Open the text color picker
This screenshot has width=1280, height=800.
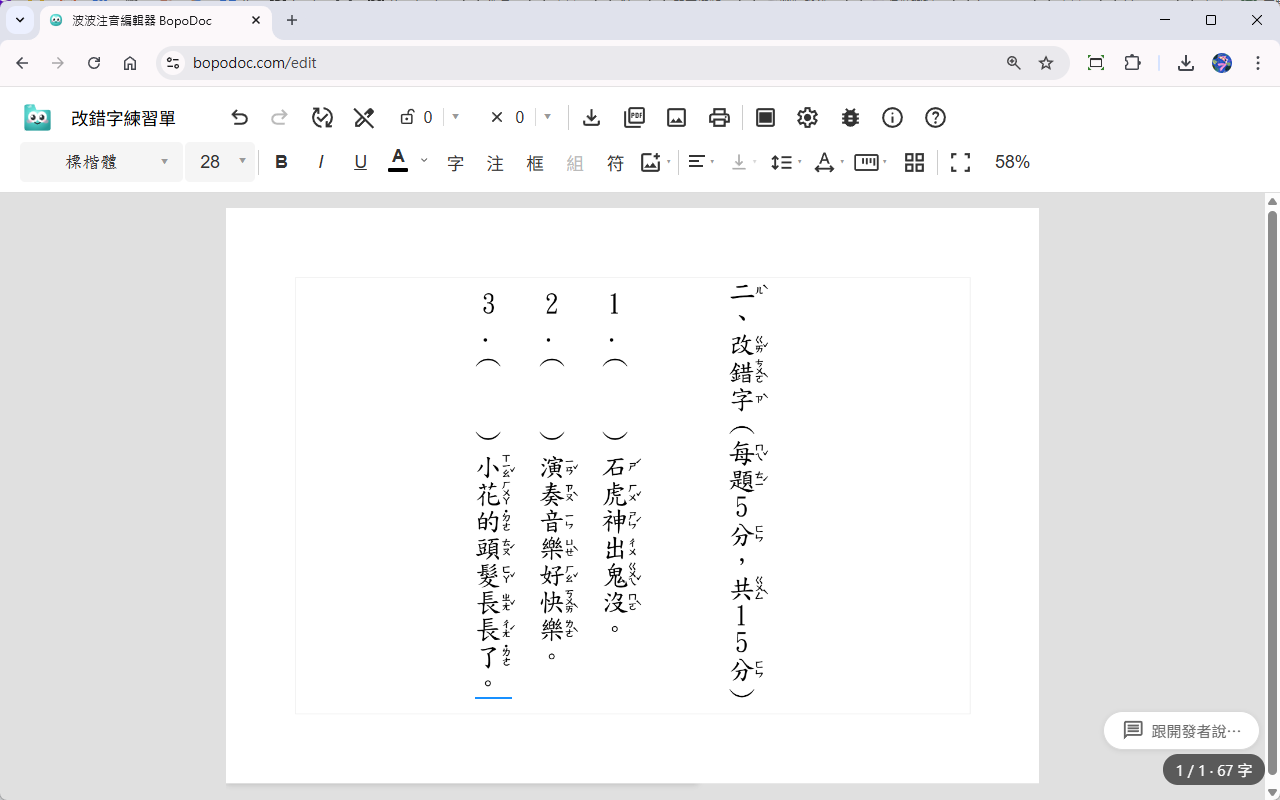pos(398,161)
